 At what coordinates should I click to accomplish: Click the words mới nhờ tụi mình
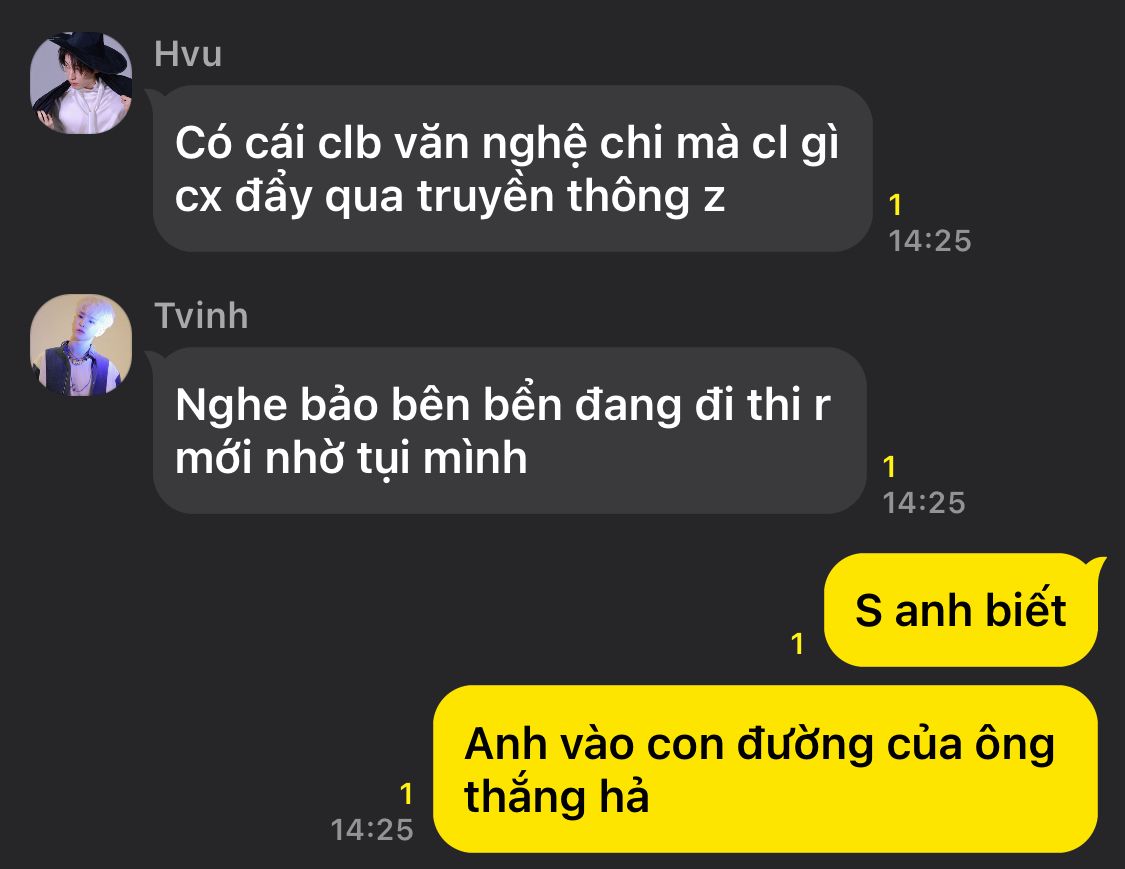coord(352,458)
